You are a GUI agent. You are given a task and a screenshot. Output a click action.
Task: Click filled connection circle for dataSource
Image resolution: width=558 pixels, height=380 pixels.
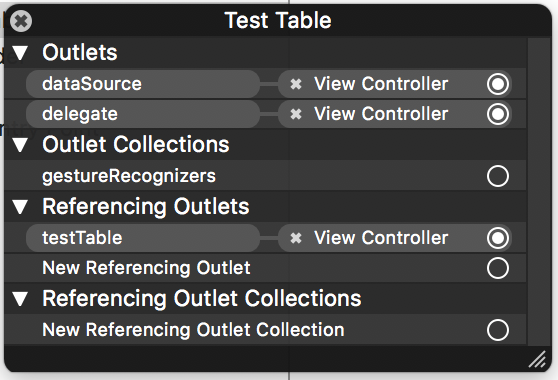pos(498,84)
